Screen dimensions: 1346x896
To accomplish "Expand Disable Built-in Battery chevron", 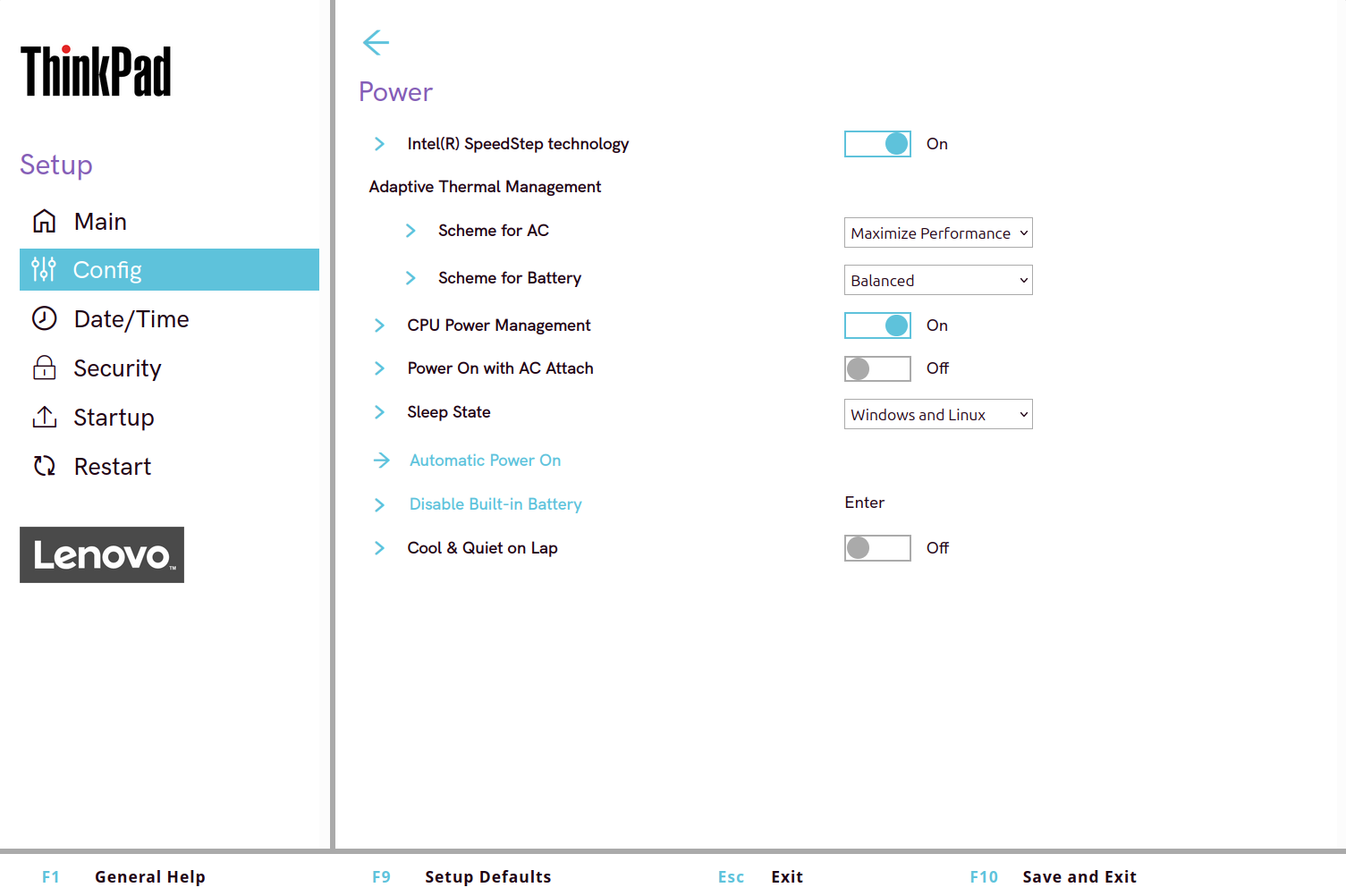I will point(379,505).
